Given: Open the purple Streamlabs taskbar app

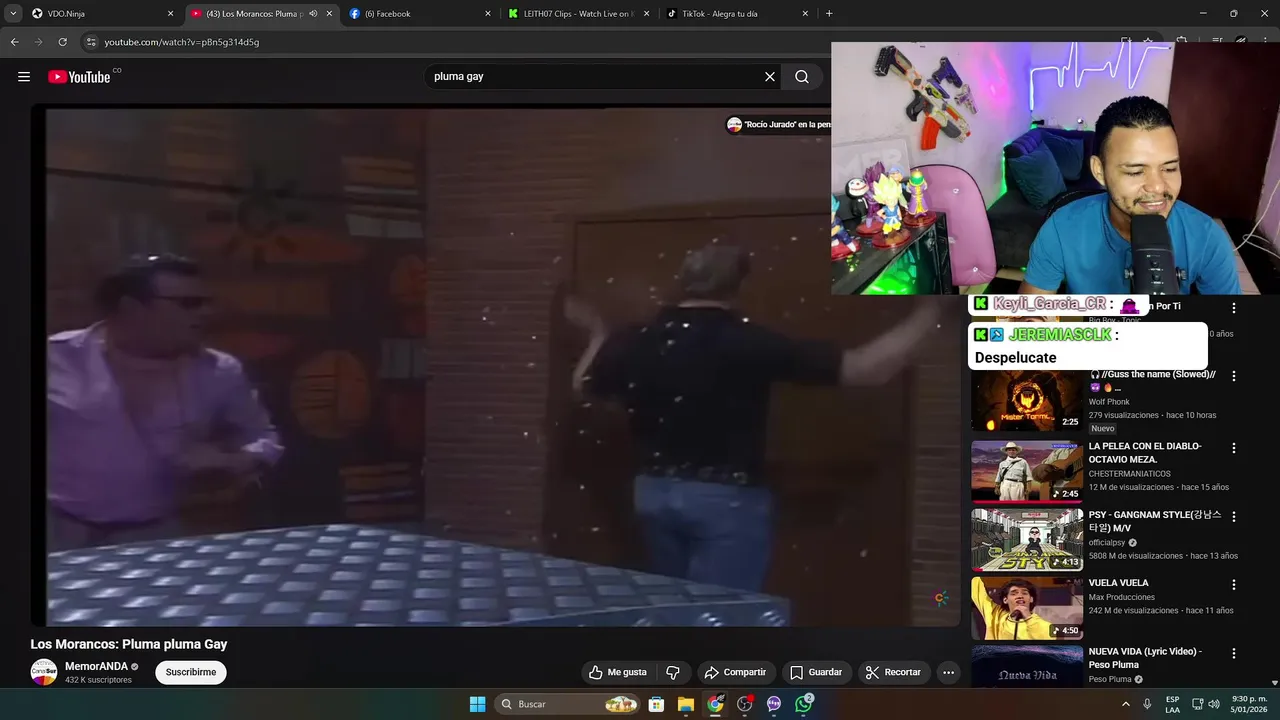Looking at the screenshot, I should (x=774, y=704).
